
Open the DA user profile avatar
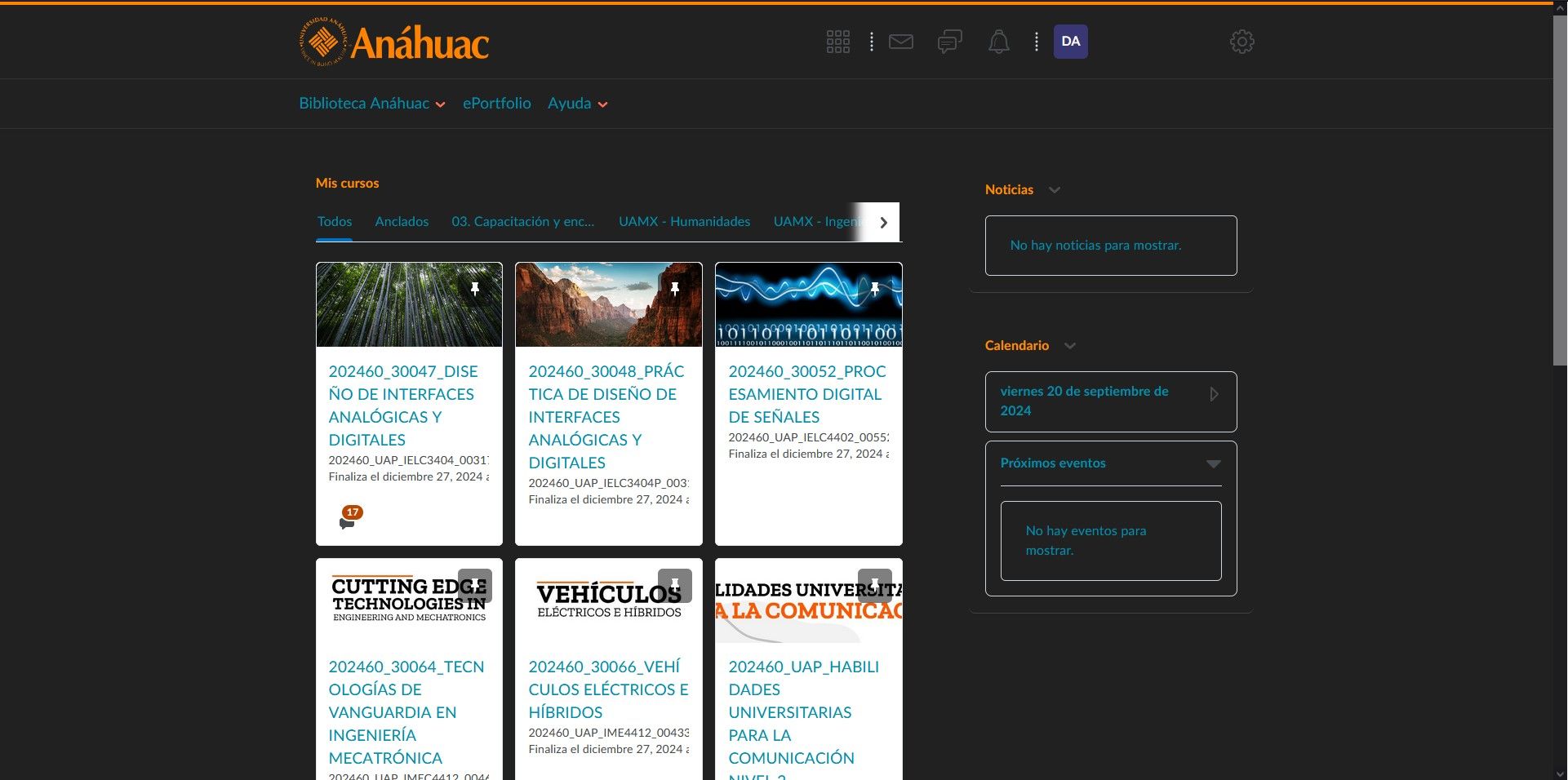(1071, 42)
